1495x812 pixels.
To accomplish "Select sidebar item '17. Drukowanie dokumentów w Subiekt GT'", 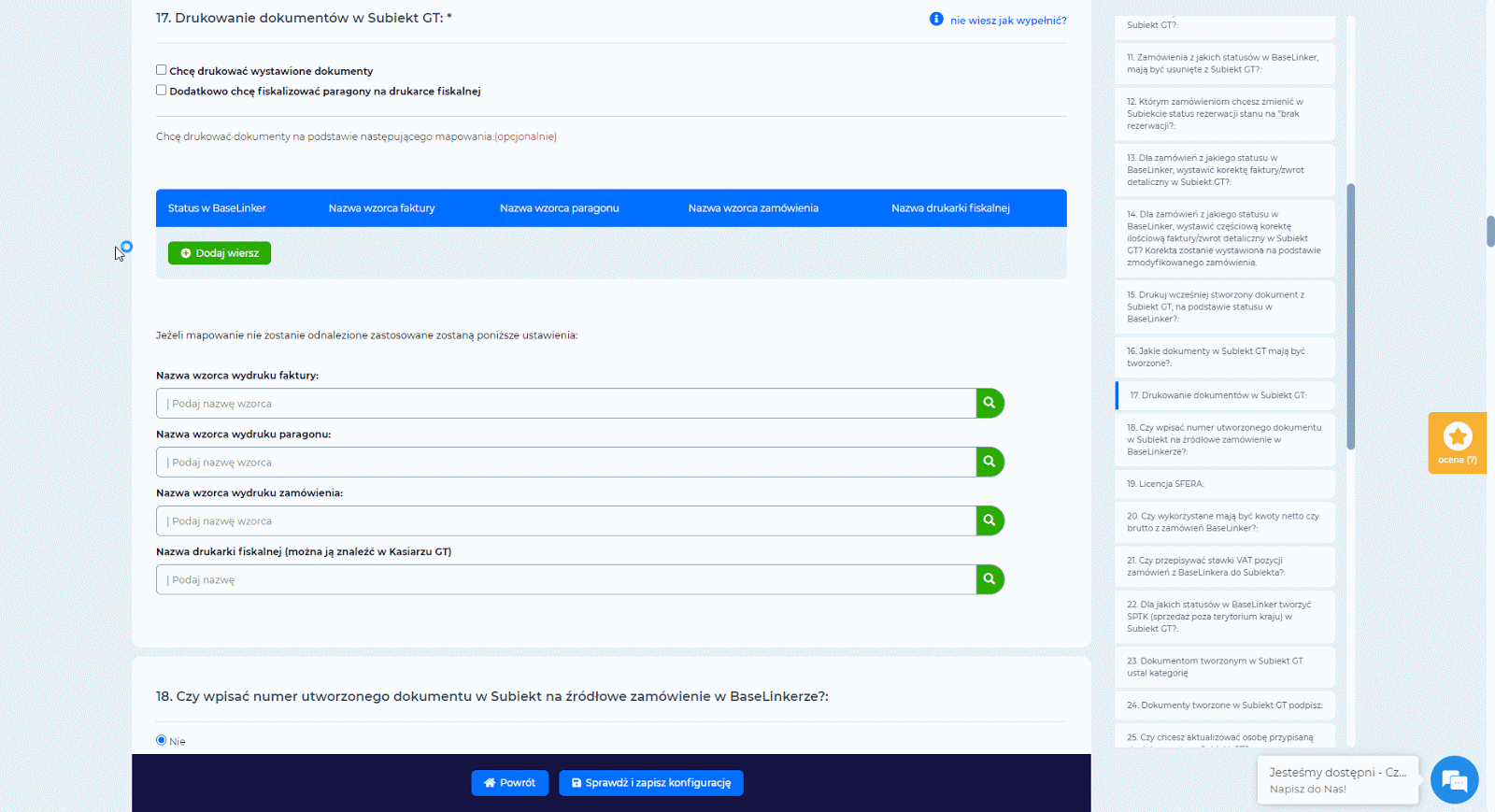I will coord(1224,395).
